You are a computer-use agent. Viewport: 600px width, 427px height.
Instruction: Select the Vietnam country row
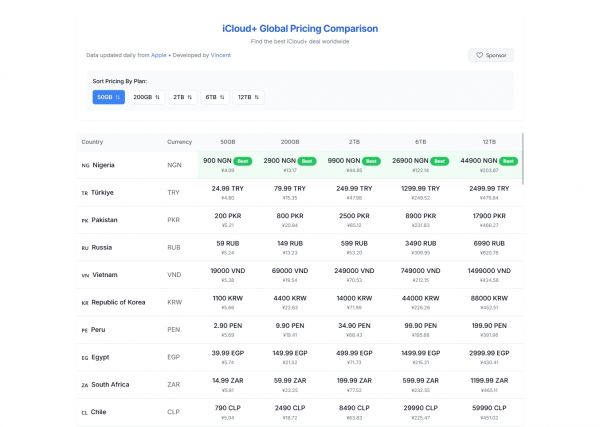pyautogui.click(x=300, y=275)
